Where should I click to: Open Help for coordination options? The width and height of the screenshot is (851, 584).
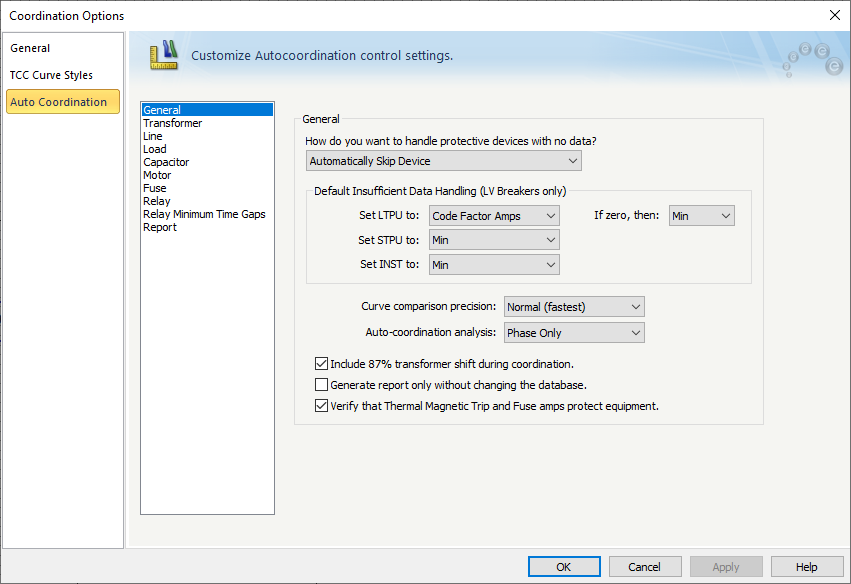point(807,567)
